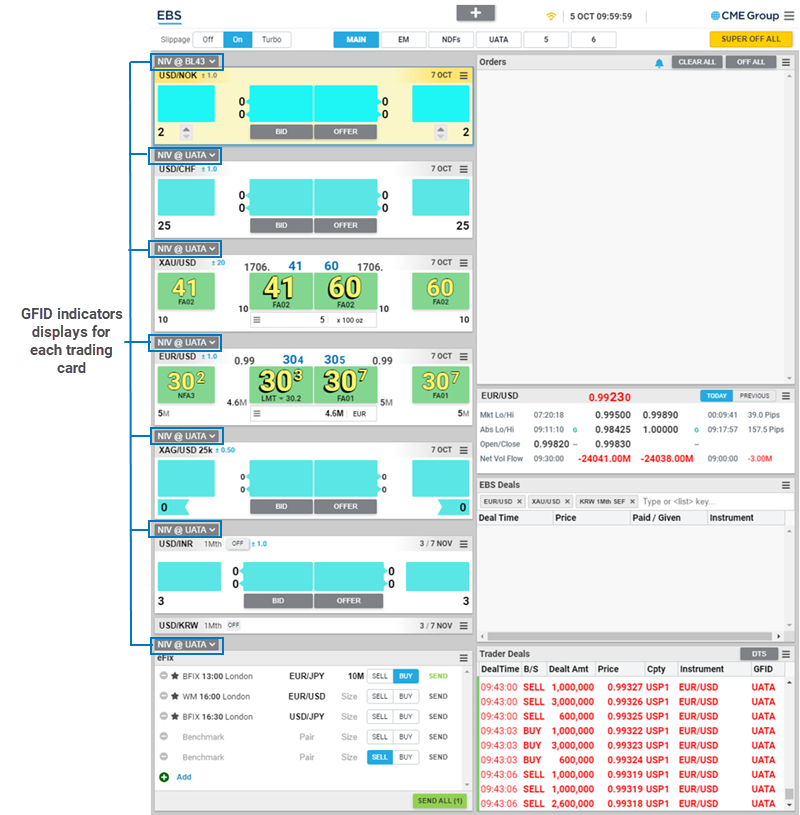Open the Trader Deals panel menu icon
This screenshot has width=800, height=815.
click(x=787, y=653)
